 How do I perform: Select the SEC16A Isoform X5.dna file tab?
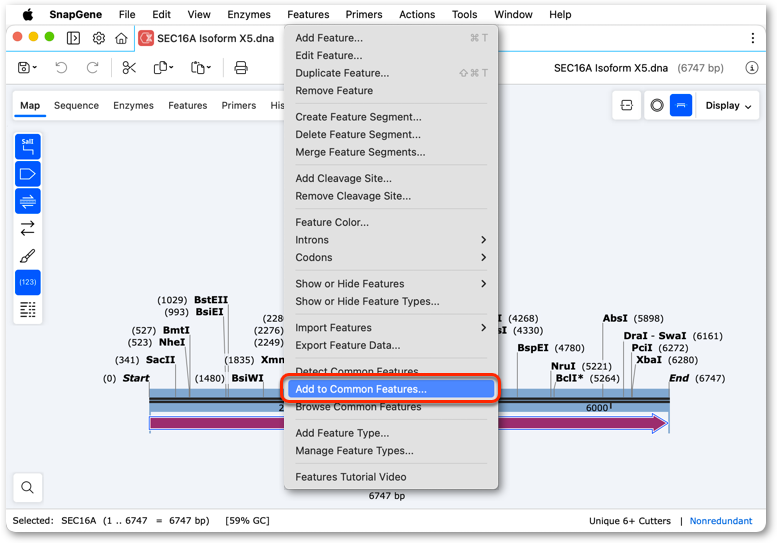(x=207, y=38)
